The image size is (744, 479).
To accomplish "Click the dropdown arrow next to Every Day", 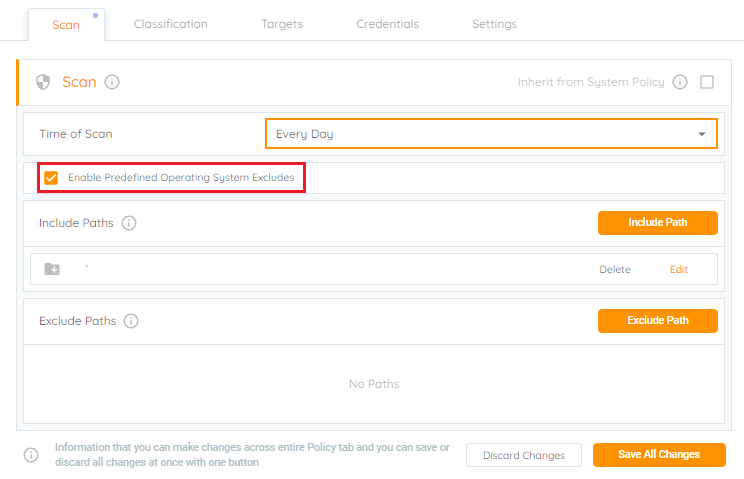I will tap(702, 134).
